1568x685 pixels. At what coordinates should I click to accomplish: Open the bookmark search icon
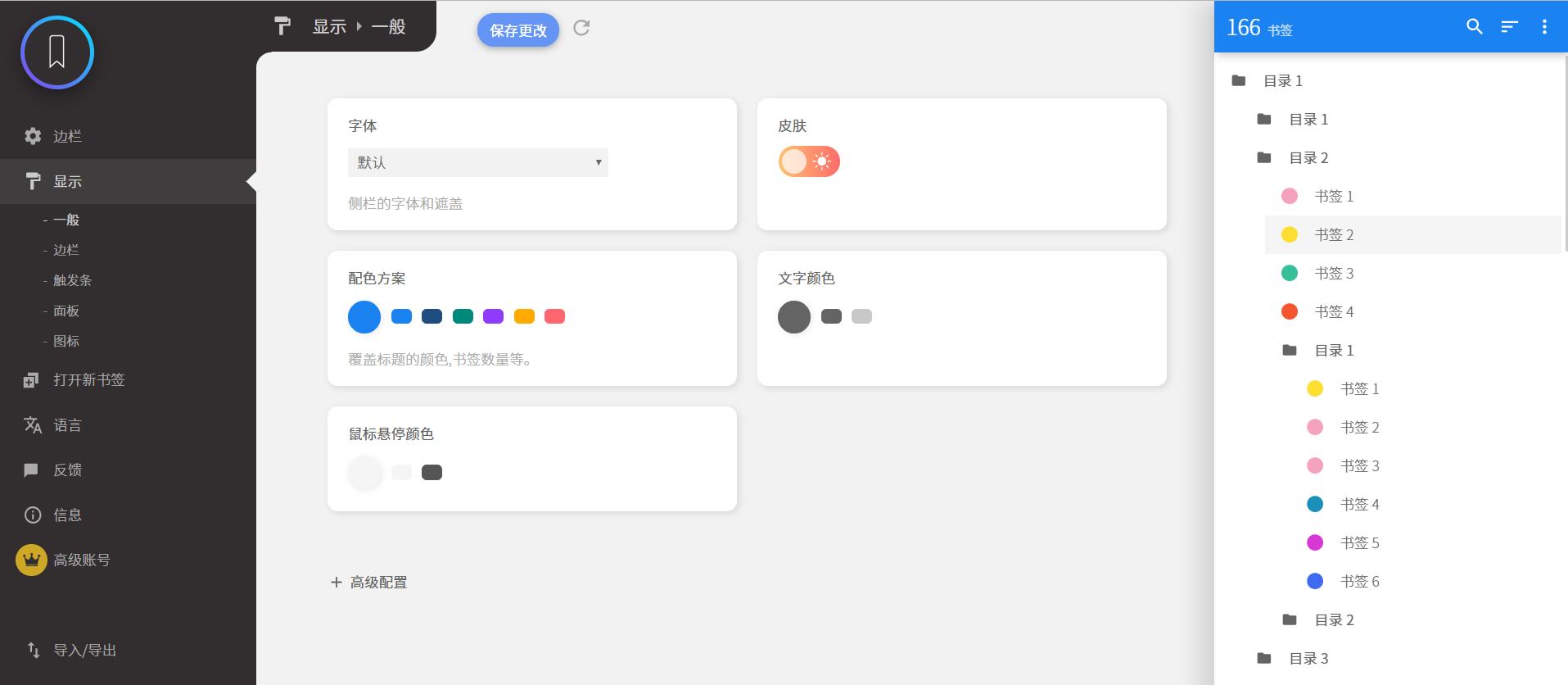tap(1474, 26)
